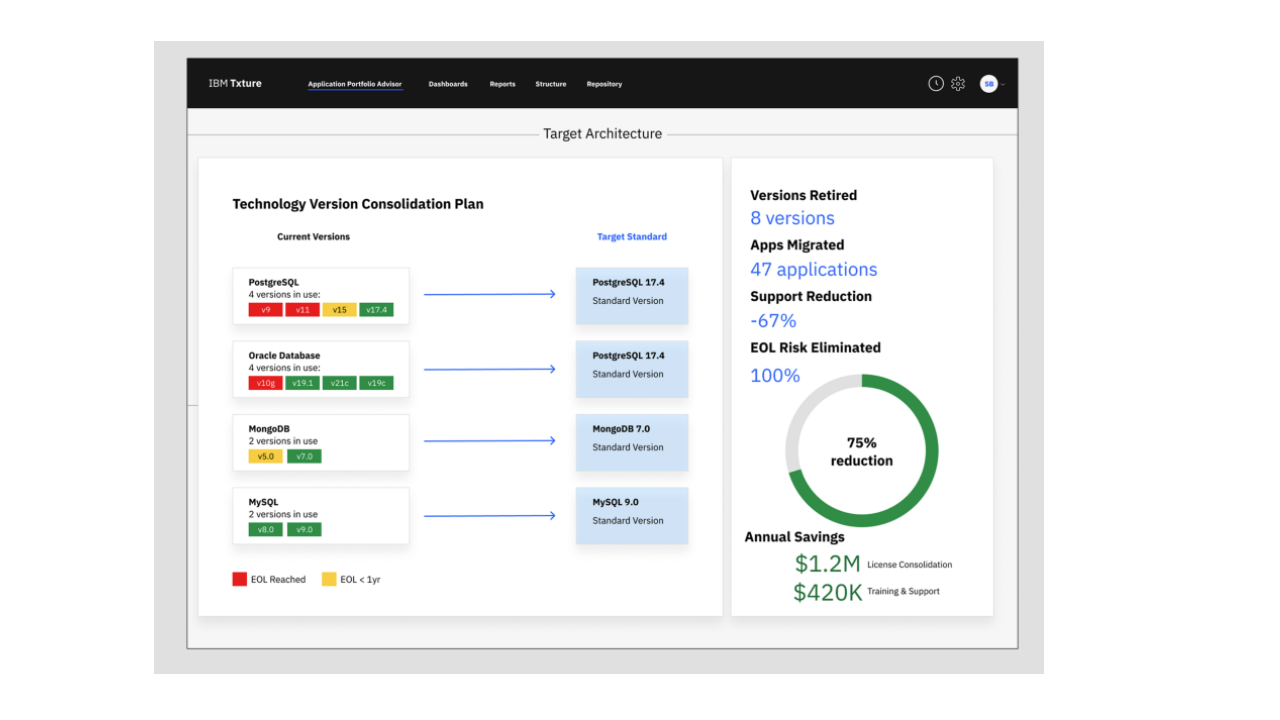
Task: Select MongoDB v5.0 version tag
Action: (x=265, y=456)
